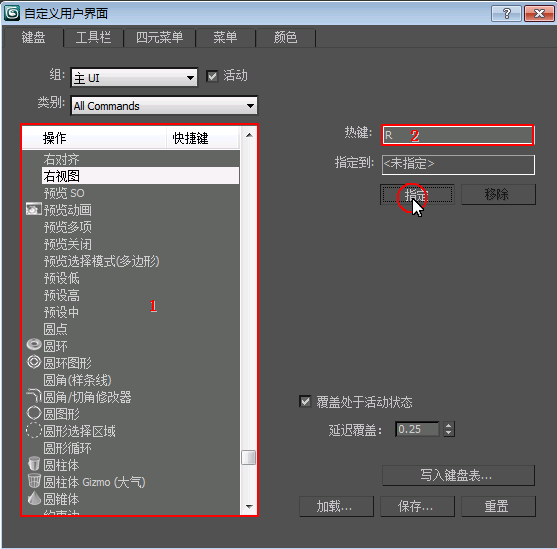Screen dimensions: 557x549
Task: Click the 圆环 torus icon
Action: click(34, 345)
